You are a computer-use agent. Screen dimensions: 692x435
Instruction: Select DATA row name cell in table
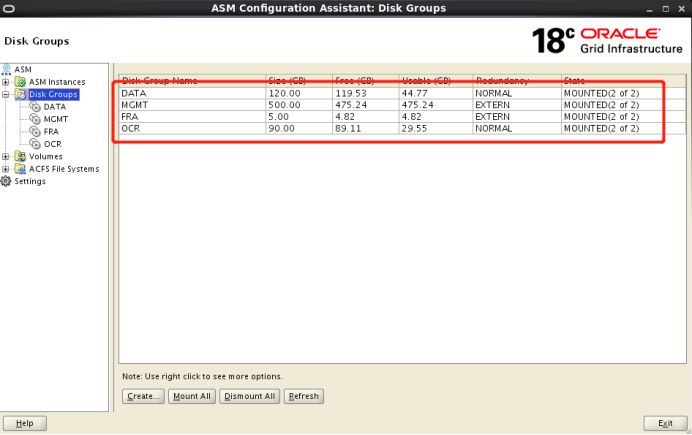tap(192, 93)
